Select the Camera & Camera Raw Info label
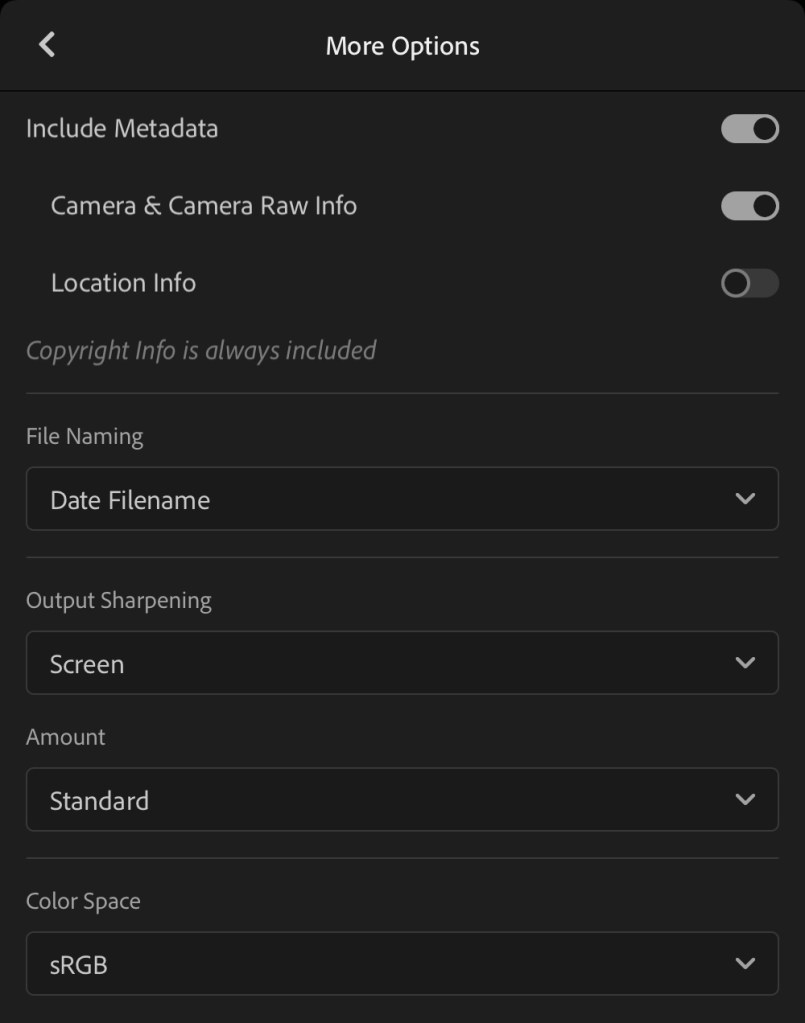805x1023 pixels. pos(204,206)
